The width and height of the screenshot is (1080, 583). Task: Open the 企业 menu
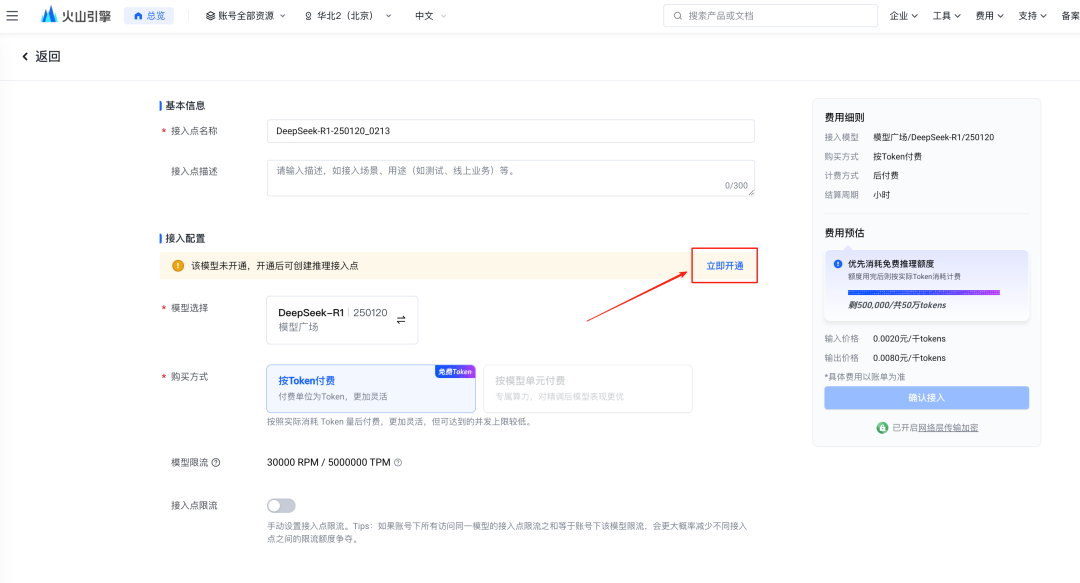click(904, 15)
